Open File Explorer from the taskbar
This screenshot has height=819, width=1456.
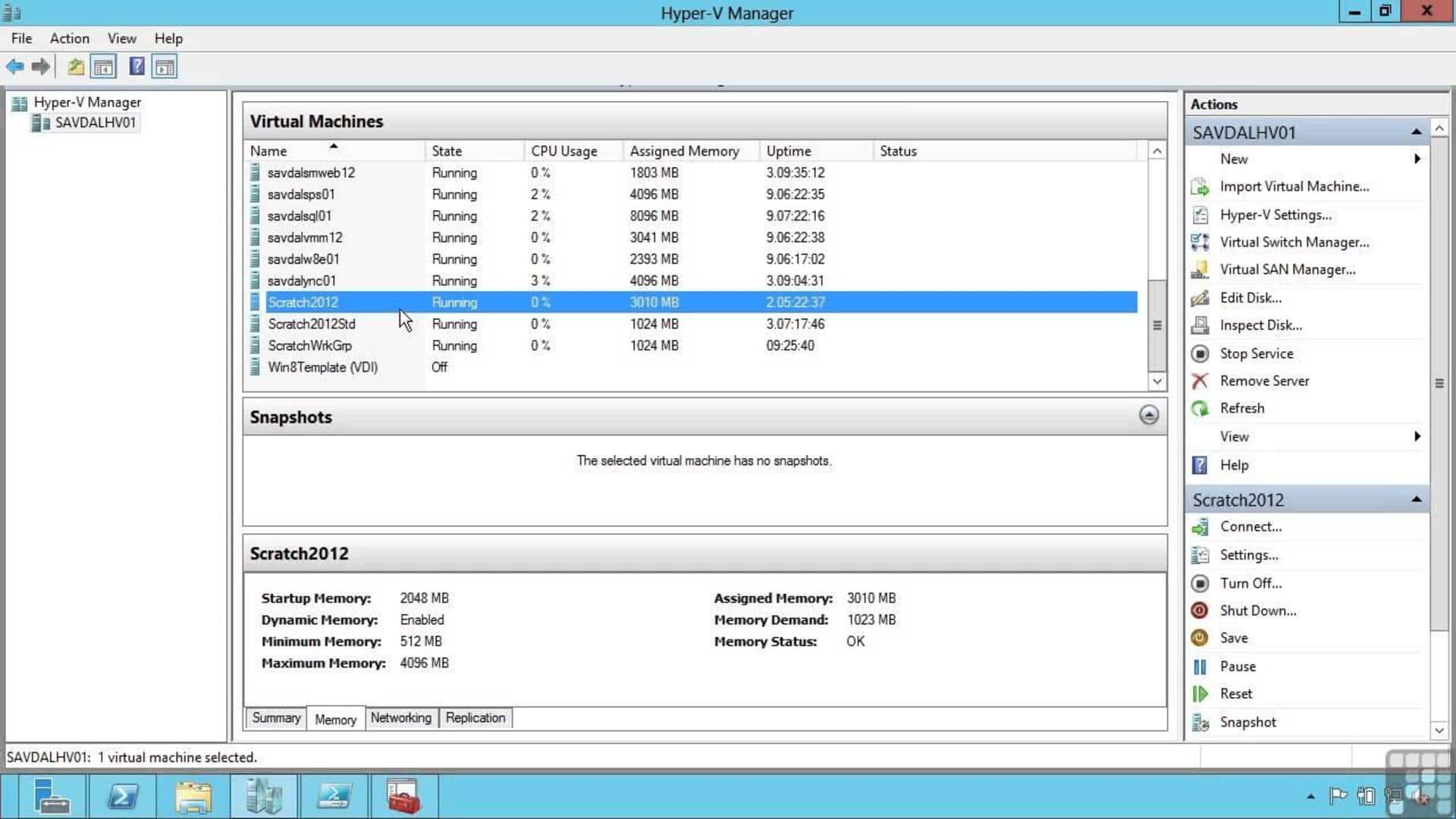193,796
